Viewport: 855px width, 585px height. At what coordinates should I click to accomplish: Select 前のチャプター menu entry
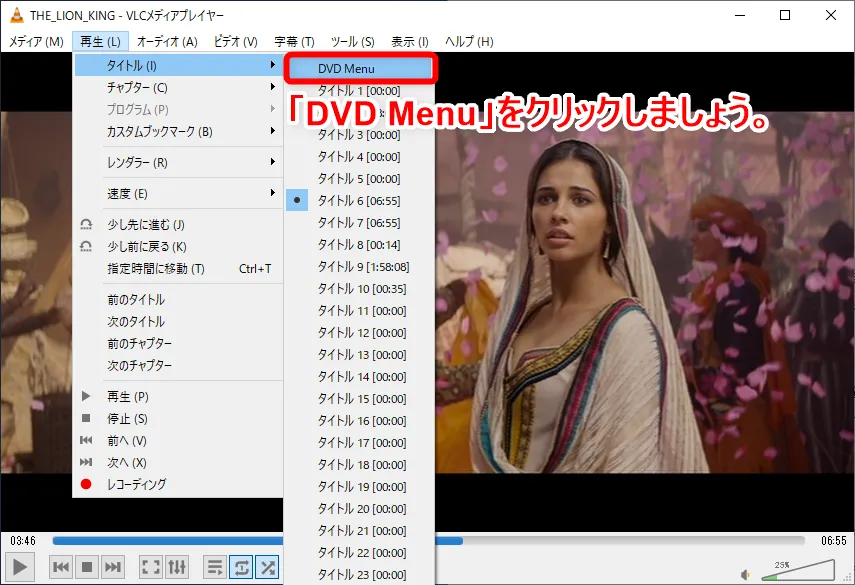point(178,343)
